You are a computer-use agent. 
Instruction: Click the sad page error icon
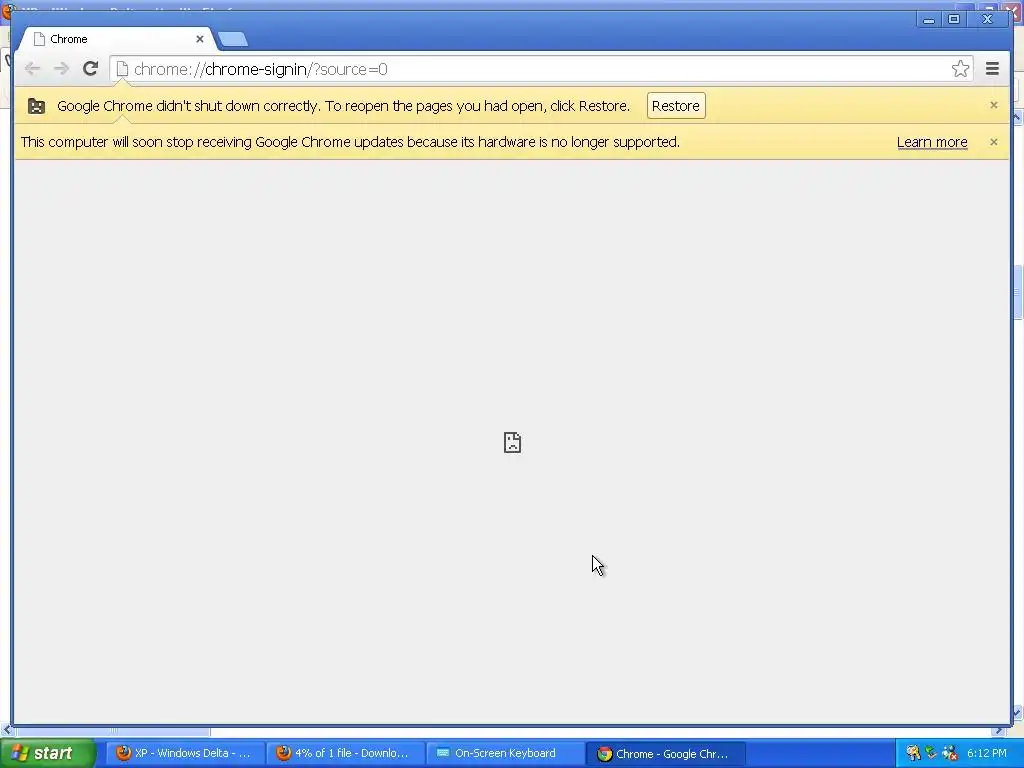pos(513,442)
